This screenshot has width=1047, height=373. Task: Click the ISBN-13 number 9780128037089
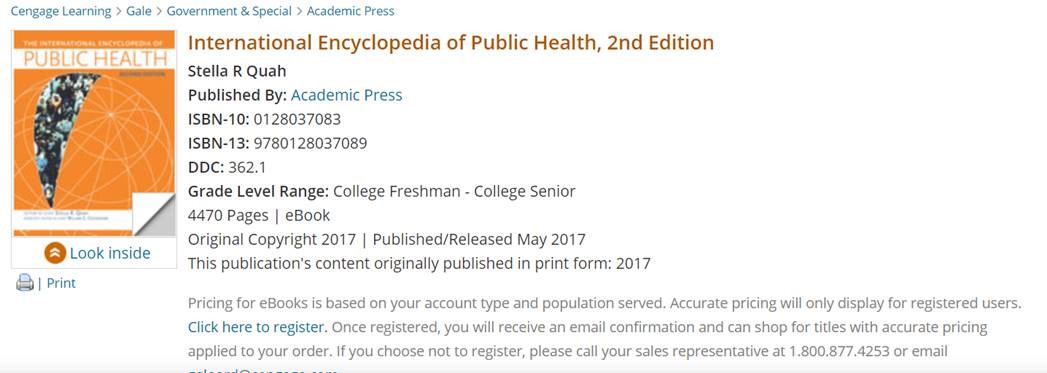pyautogui.click(x=310, y=143)
